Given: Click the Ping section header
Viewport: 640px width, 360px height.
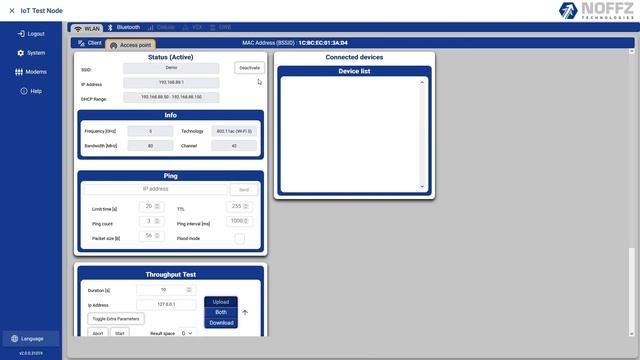Looking at the screenshot, I should point(171,176).
